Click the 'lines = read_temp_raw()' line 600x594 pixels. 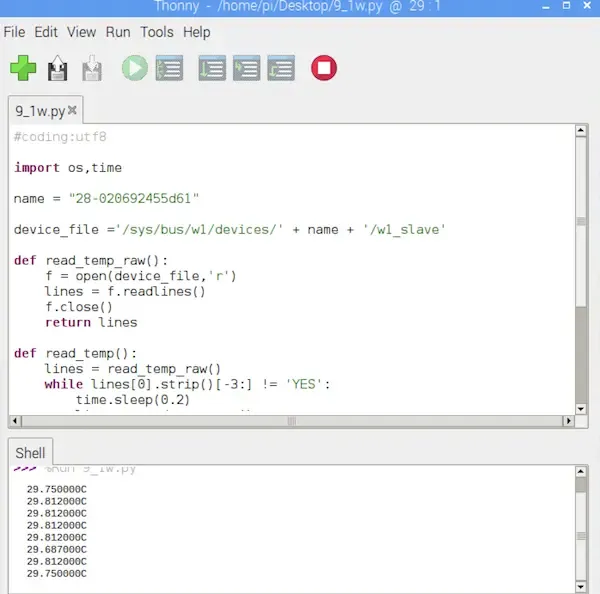tap(132, 369)
